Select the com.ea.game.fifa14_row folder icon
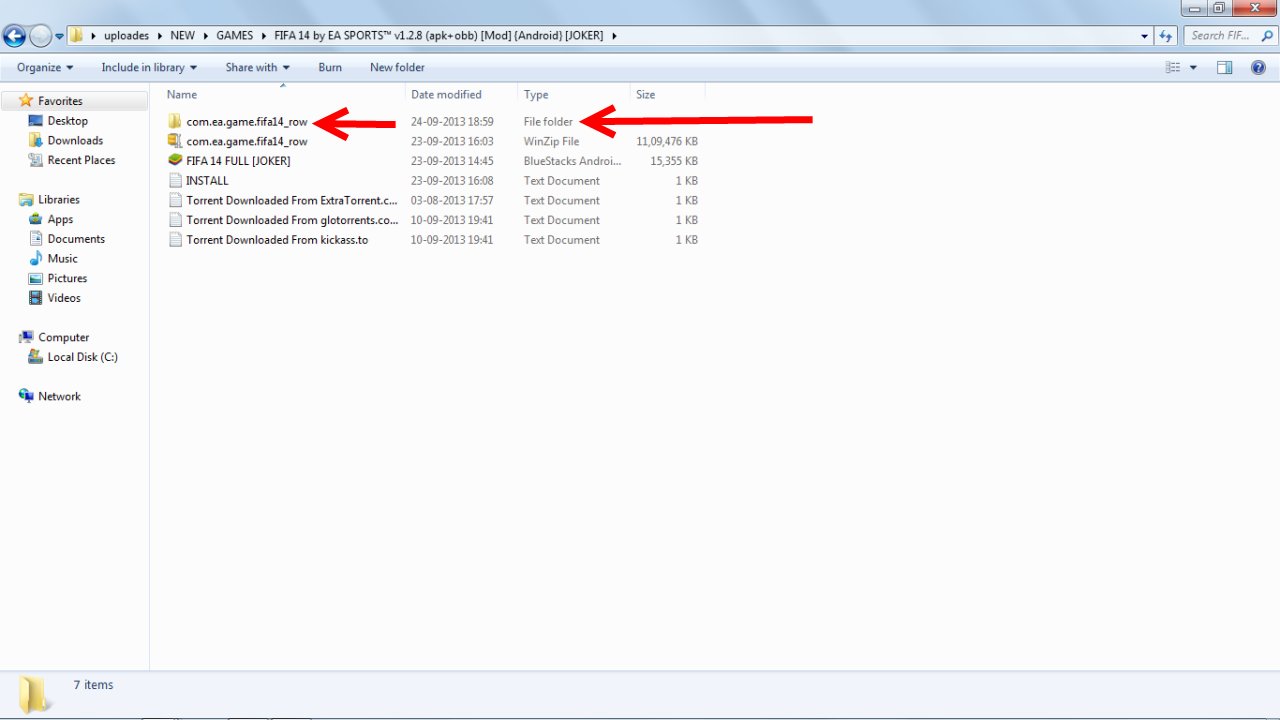The width and height of the screenshot is (1280, 720). (175, 121)
